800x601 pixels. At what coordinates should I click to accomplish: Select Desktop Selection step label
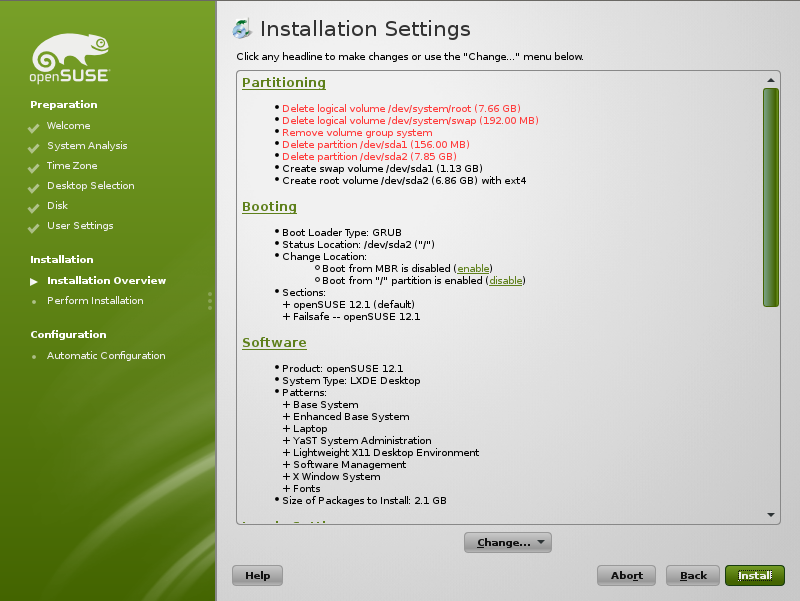pos(91,186)
